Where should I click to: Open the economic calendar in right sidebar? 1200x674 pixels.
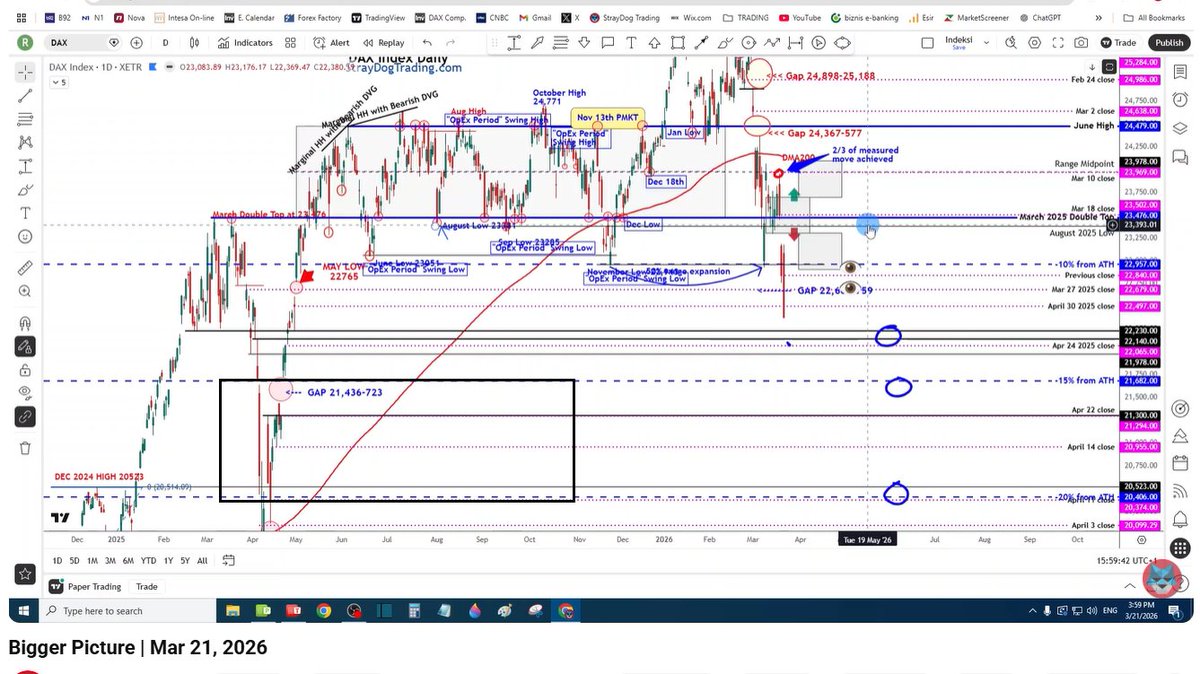point(1181,463)
